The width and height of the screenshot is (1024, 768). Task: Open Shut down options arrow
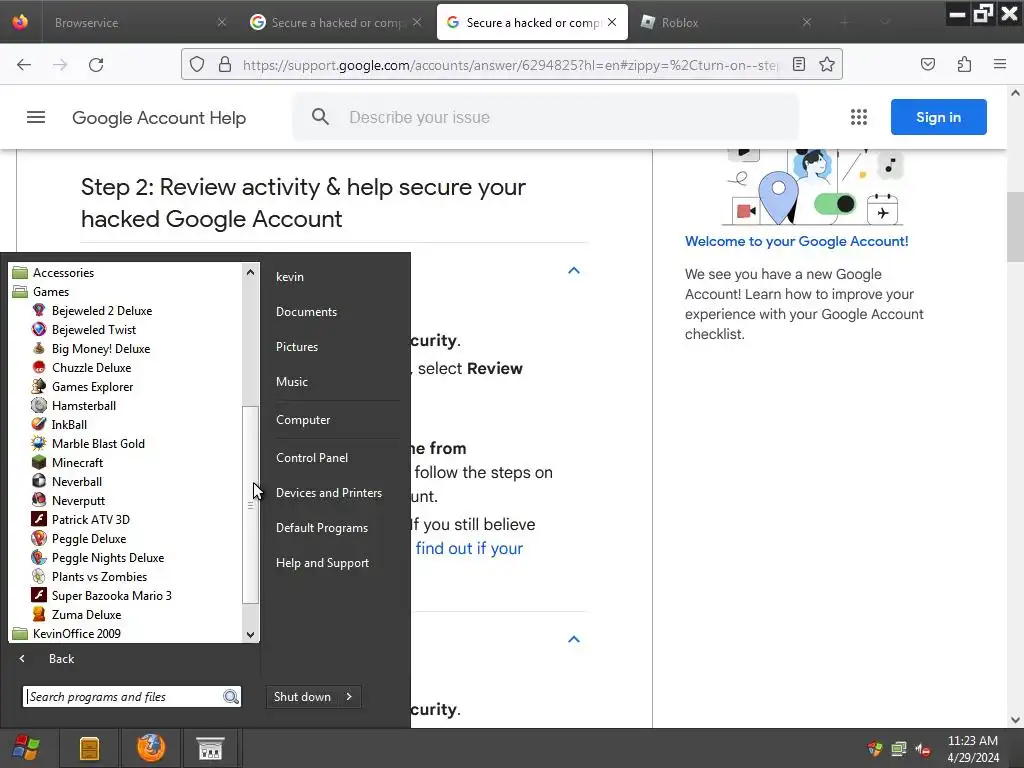349,697
